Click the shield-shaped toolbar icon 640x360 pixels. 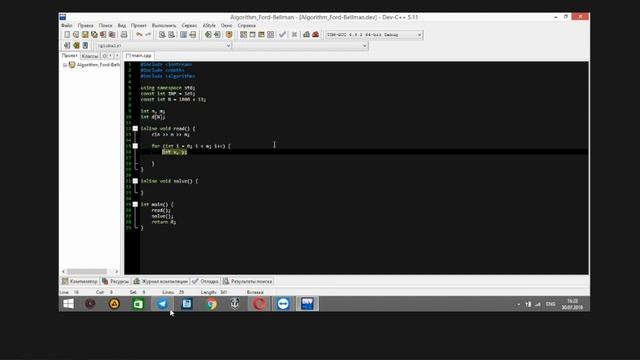(229, 35)
